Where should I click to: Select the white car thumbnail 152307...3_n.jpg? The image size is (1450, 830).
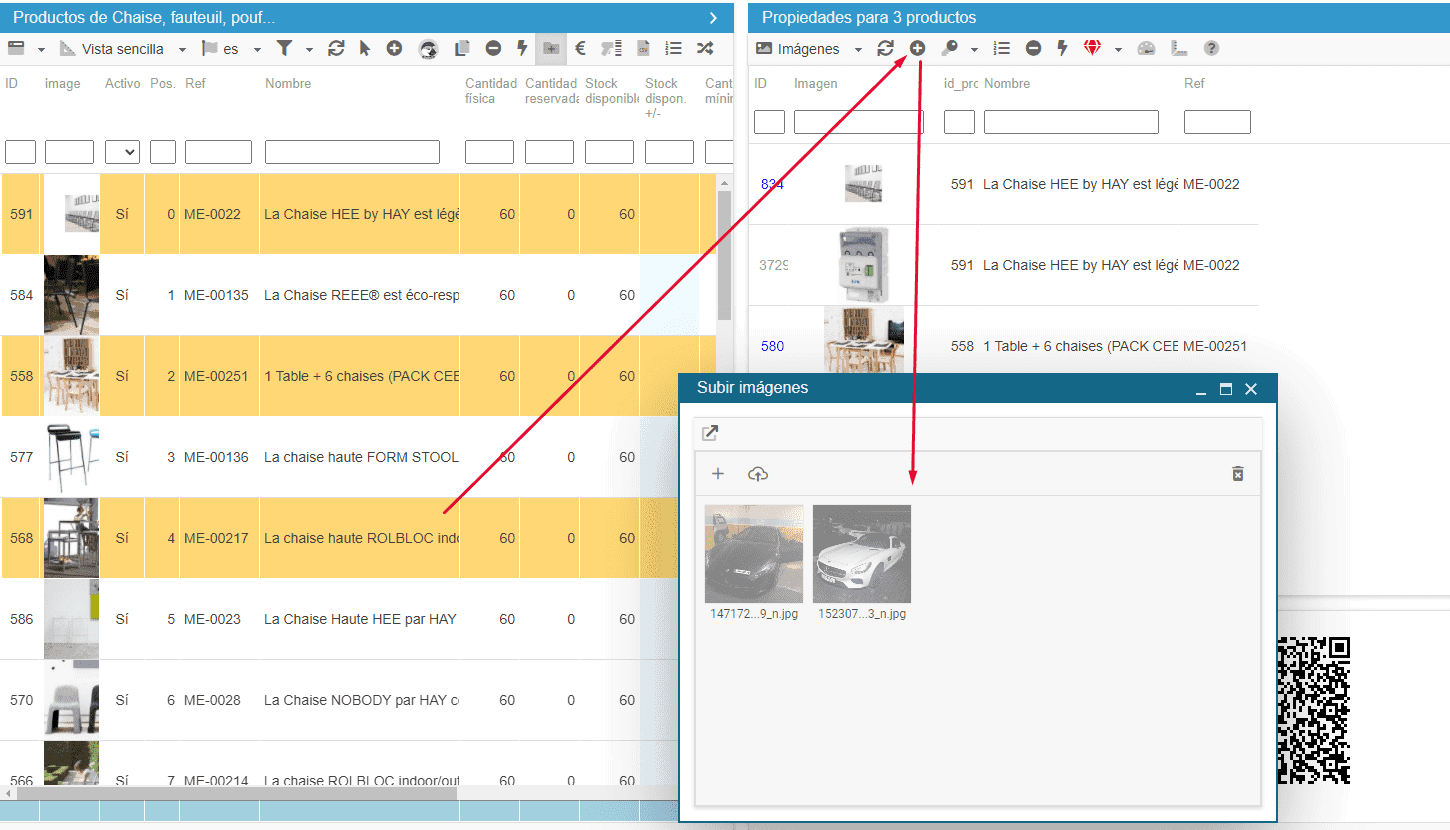(861, 554)
